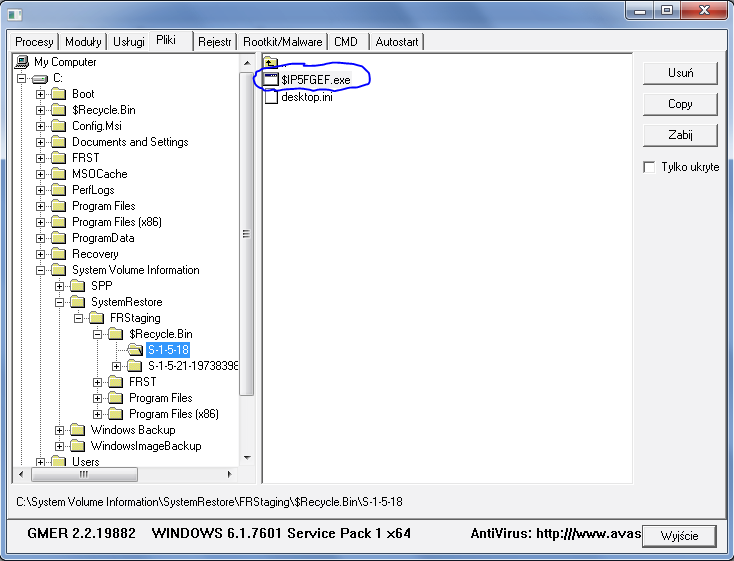Select the desktop.ini file name
The height and width of the screenshot is (561, 734).
pos(307,97)
